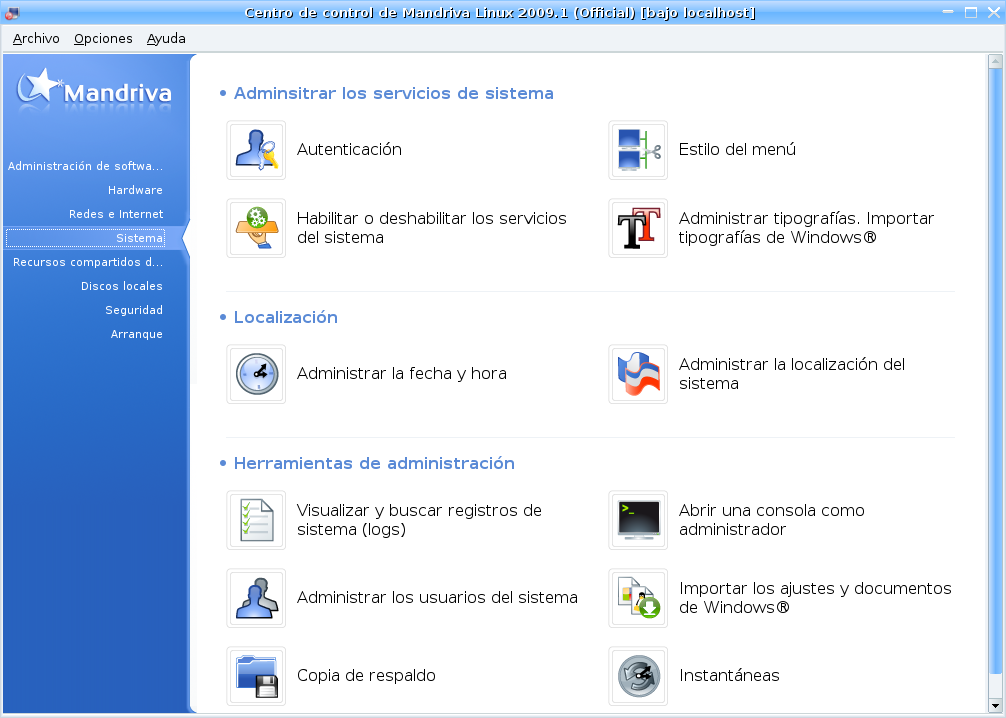Open the Ayuda menu
Screen dimensions: 1006x718
pyautogui.click(x=166, y=38)
